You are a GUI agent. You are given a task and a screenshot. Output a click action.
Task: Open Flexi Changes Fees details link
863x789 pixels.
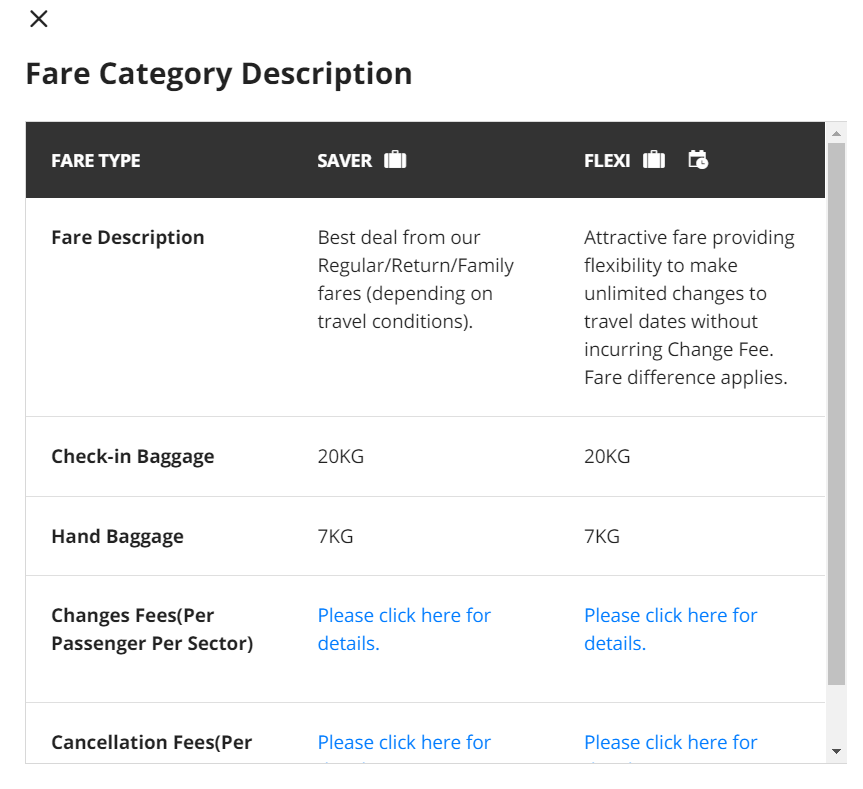[670, 629]
